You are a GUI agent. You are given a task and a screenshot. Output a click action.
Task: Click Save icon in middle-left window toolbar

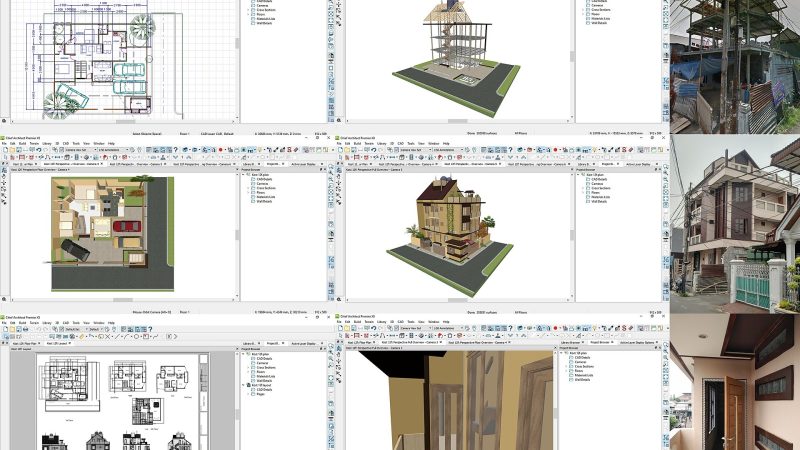click(19, 149)
